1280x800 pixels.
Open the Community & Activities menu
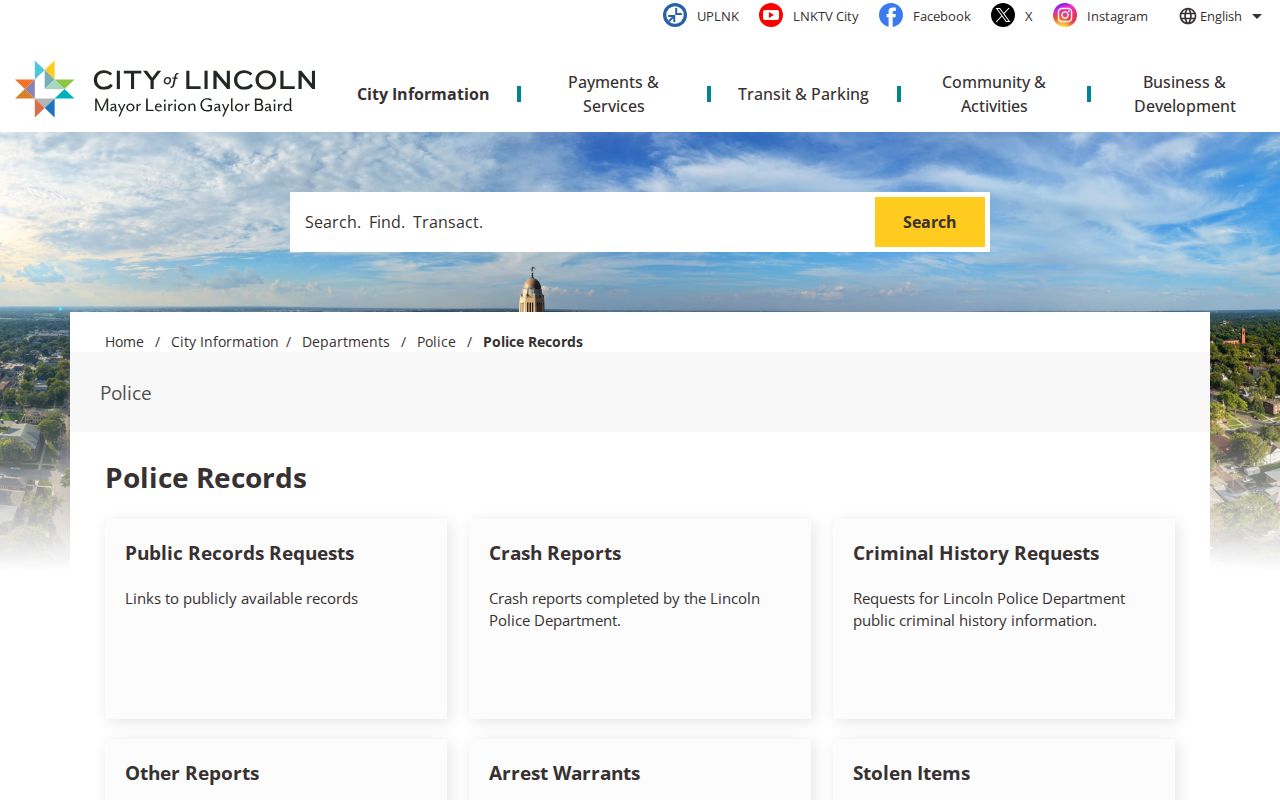994,94
